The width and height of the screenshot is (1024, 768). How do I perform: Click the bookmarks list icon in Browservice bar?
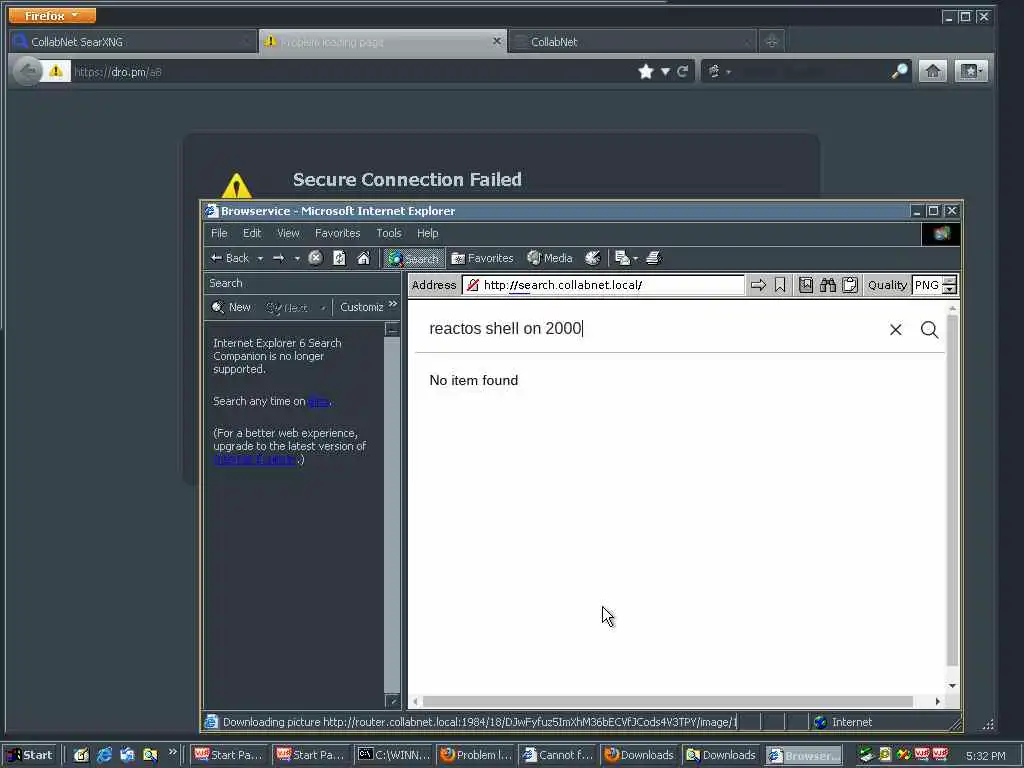click(806, 285)
